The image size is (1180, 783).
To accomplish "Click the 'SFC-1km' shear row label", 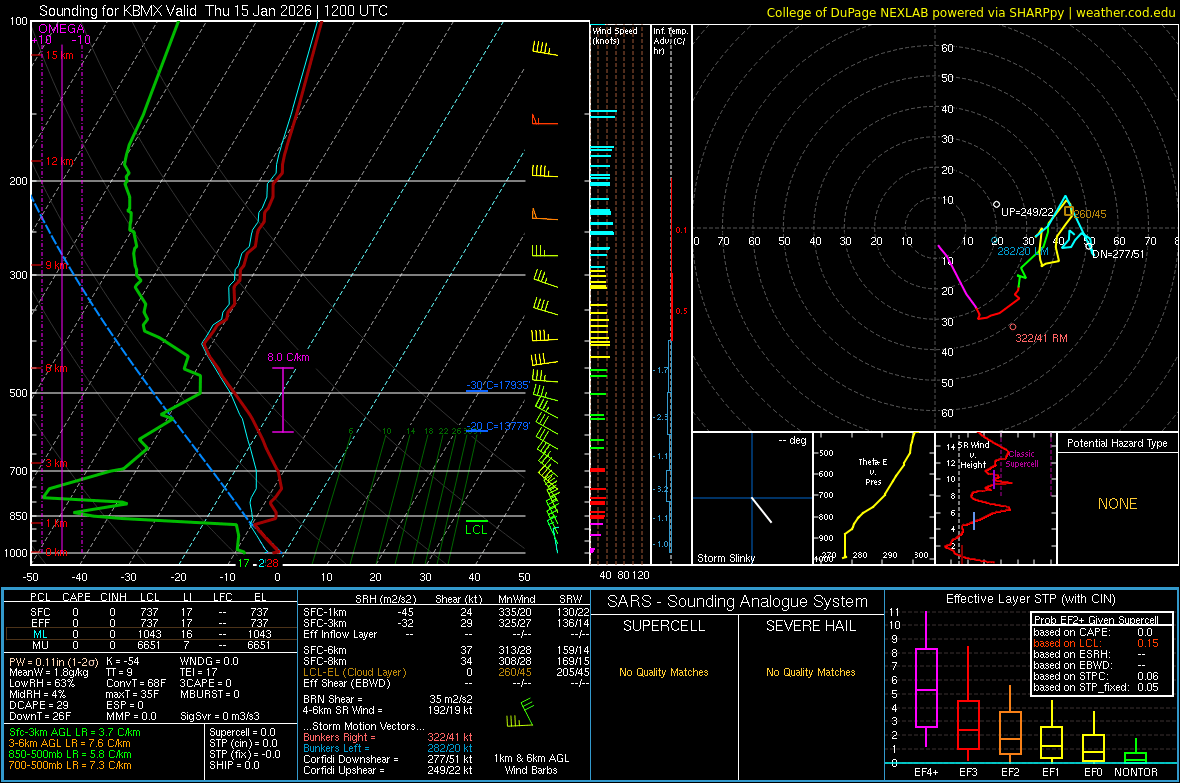I will click(x=324, y=612).
